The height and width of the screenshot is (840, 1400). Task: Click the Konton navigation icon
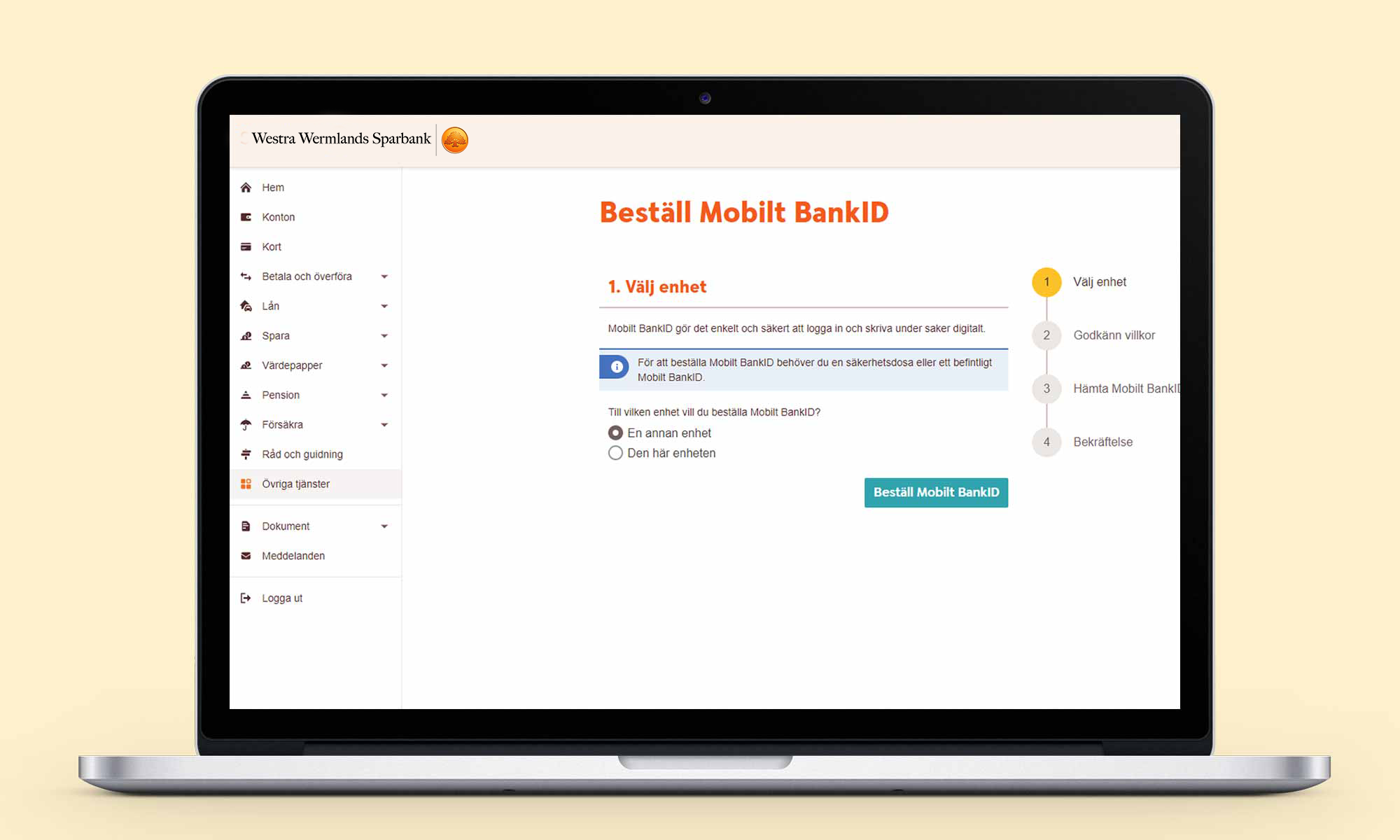point(247,216)
